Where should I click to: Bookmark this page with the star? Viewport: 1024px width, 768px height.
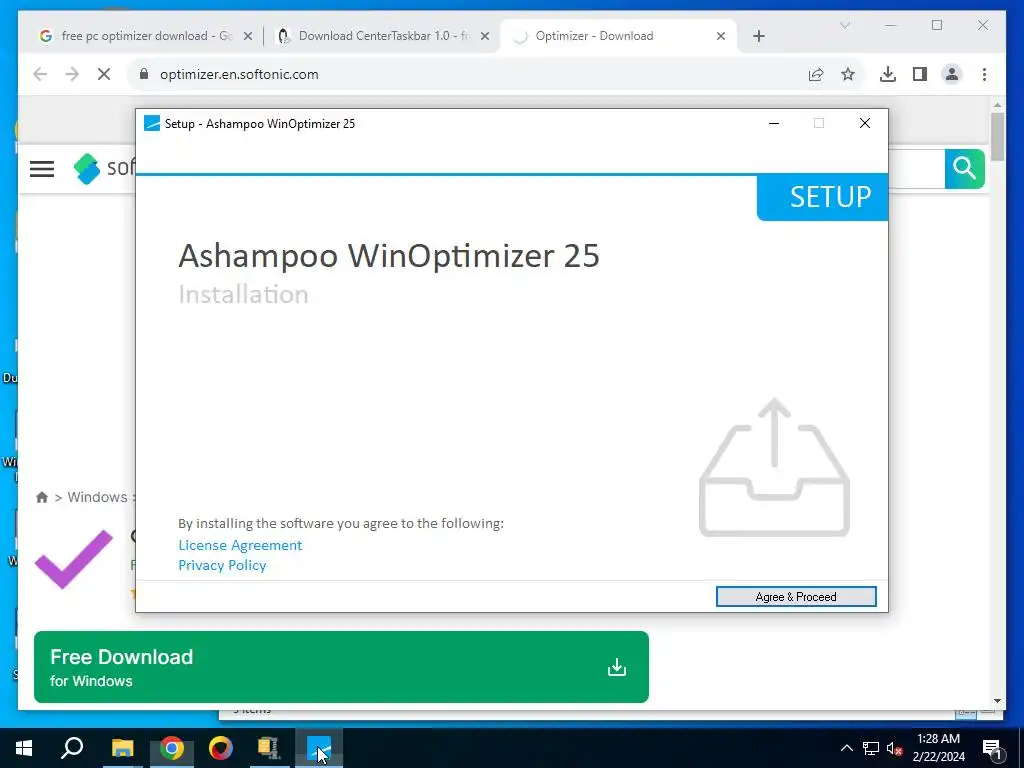[x=848, y=74]
